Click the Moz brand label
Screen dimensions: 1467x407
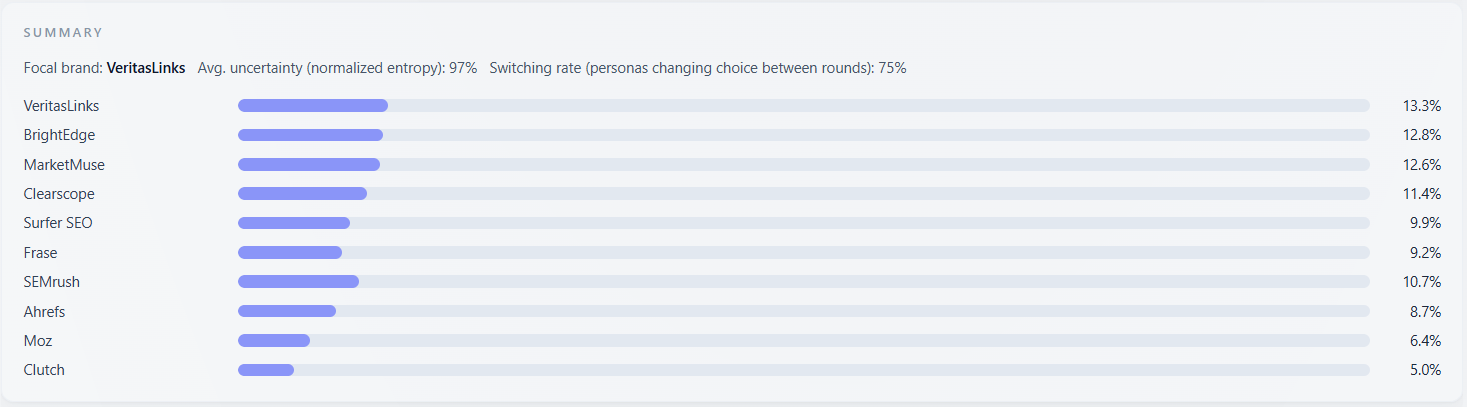(38, 341)
